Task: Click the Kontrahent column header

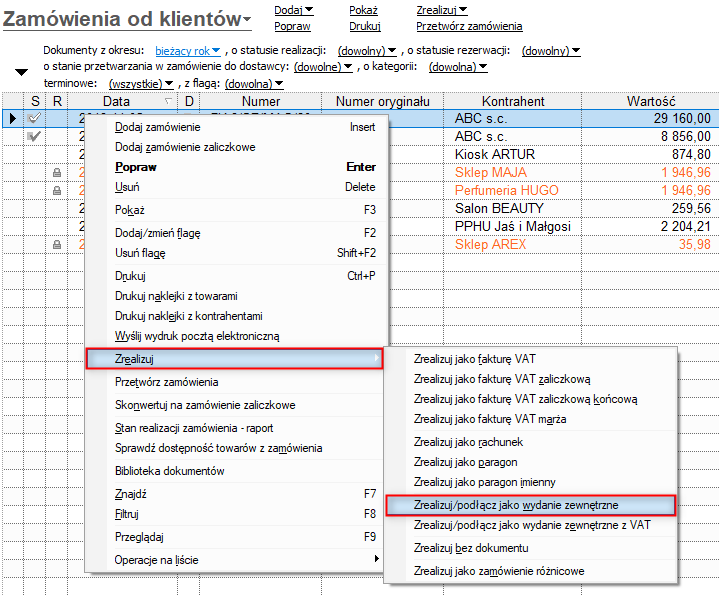Action: point(513,101)
